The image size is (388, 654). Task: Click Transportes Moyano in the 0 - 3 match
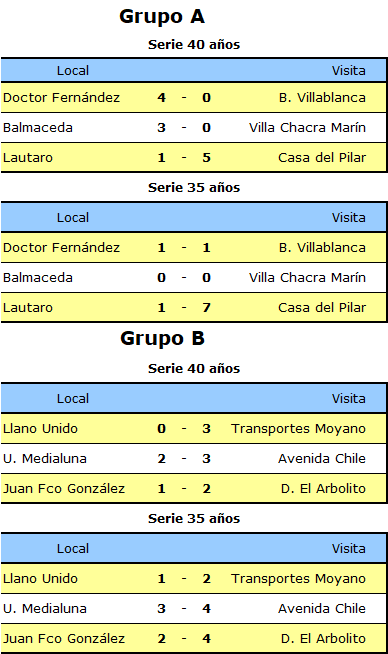298,429
